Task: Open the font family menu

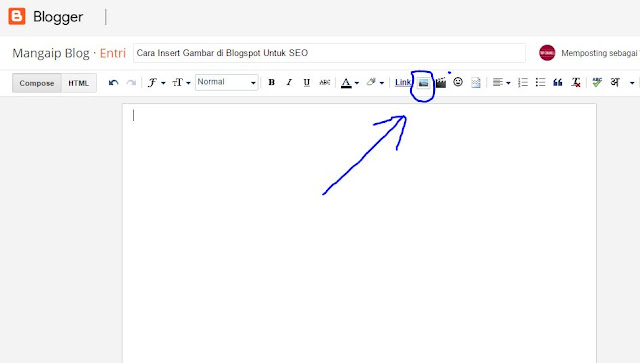Action: (x=156, y=83)
